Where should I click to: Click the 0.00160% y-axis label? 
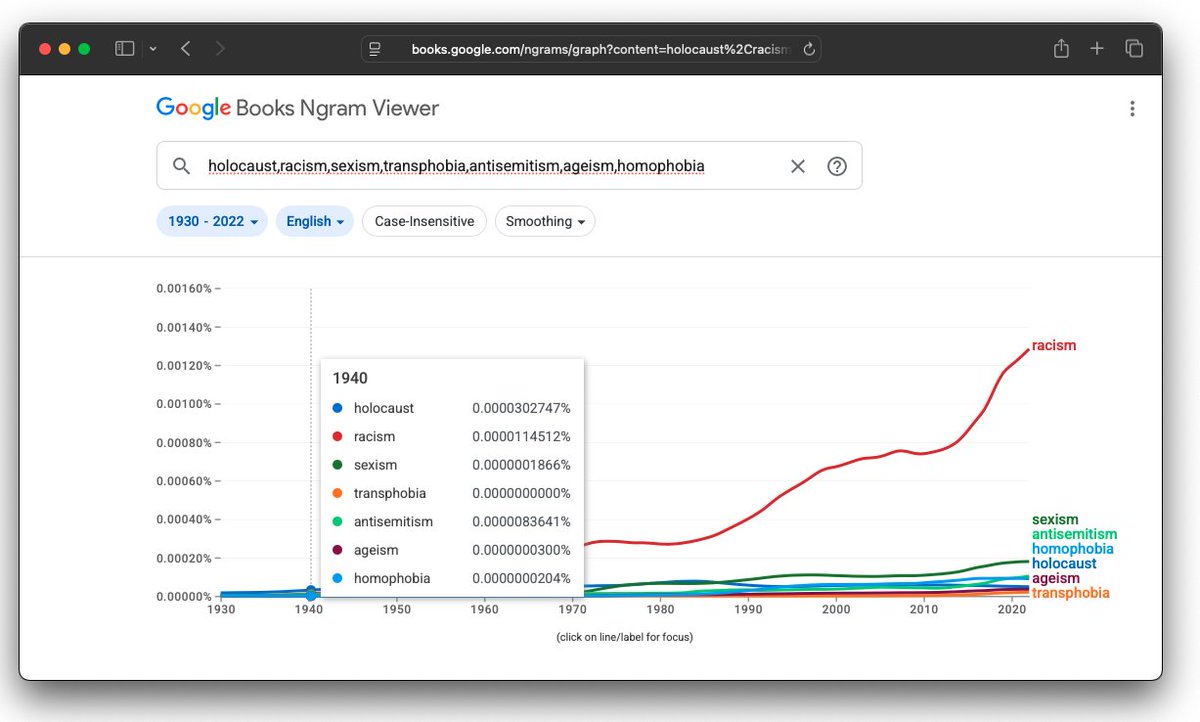click(184, 288)
